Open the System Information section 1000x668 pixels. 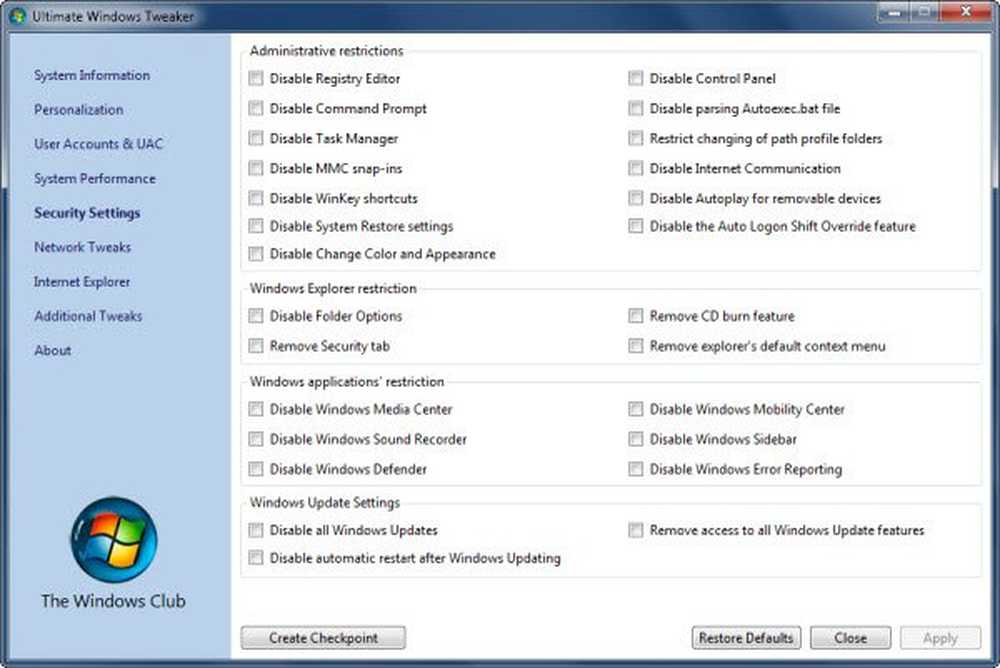click(x=92, y=75)
